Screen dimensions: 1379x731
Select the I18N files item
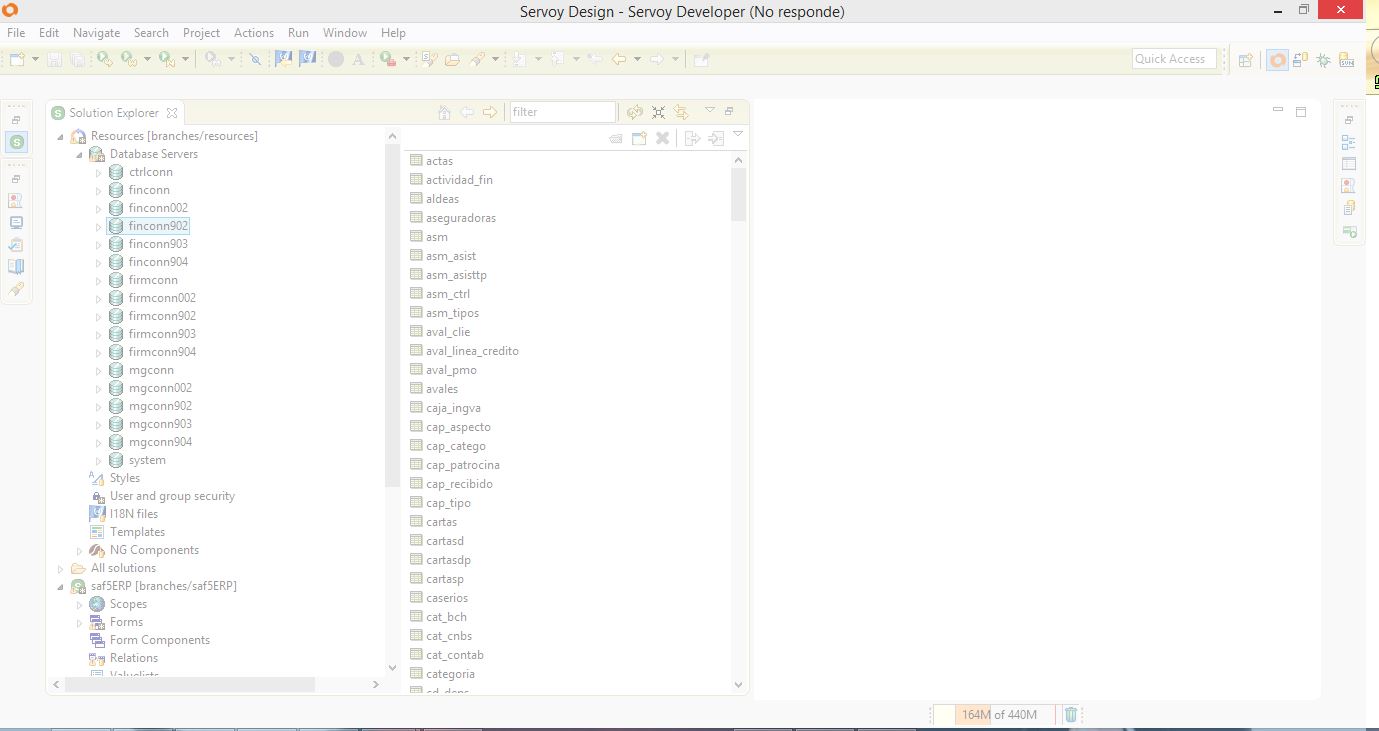(133, 514)
